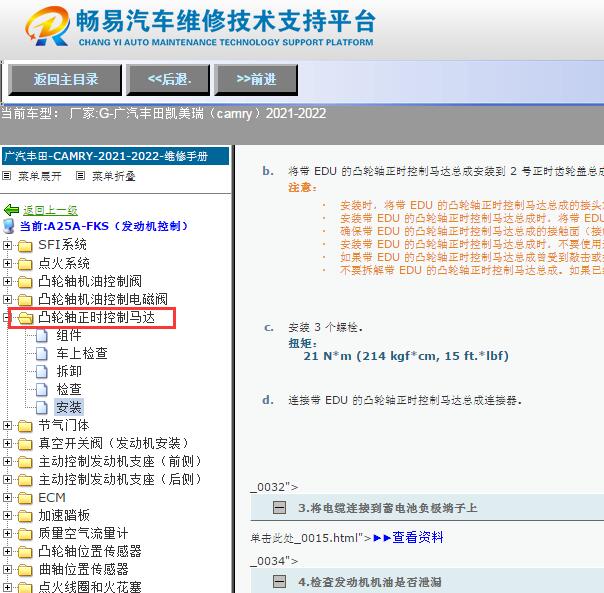Click the torque value 21 N*m text
The height and width of the screenshot is (593, 604).
[406, 356]
